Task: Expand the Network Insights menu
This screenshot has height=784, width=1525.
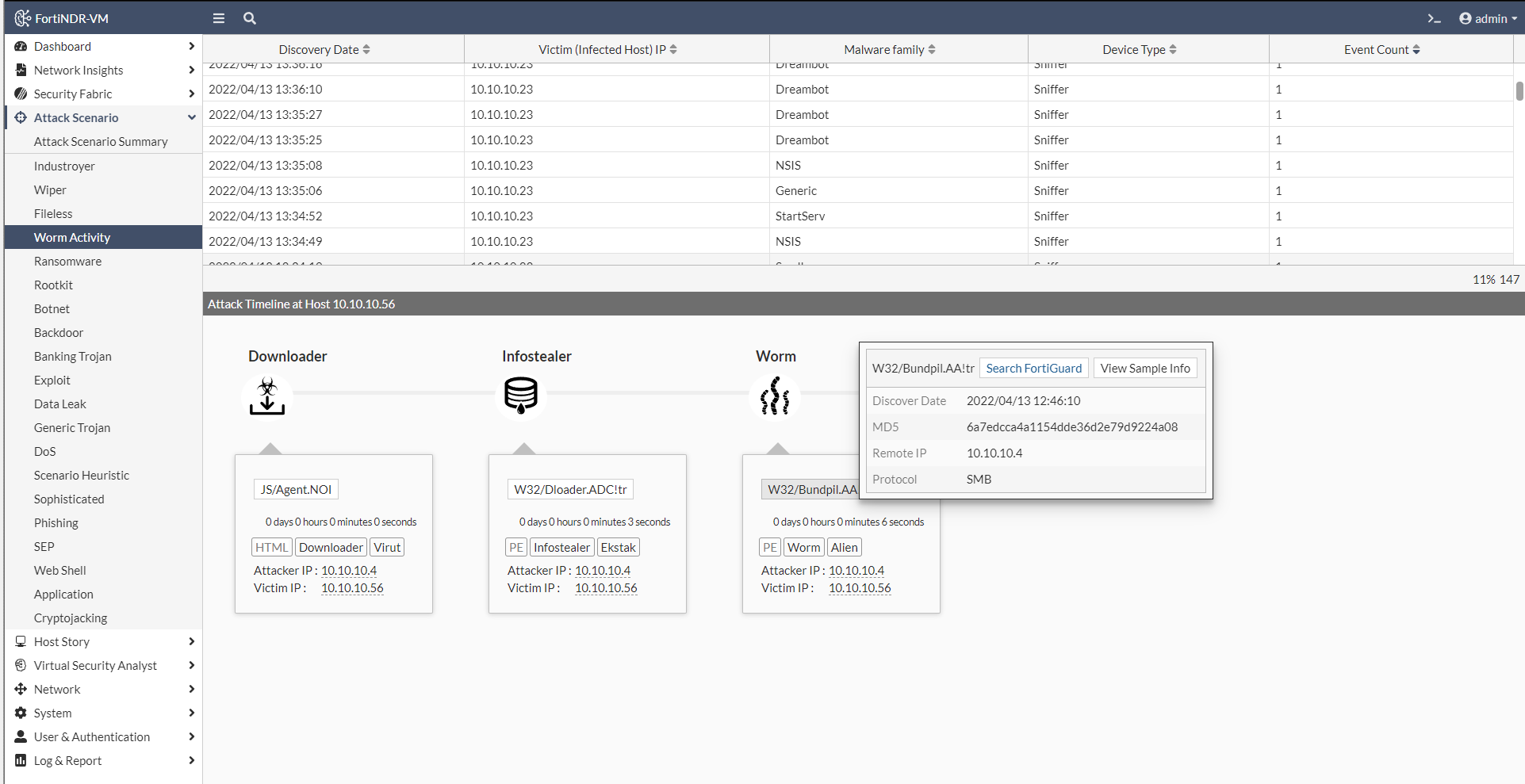Action: [x=103, y=70]
